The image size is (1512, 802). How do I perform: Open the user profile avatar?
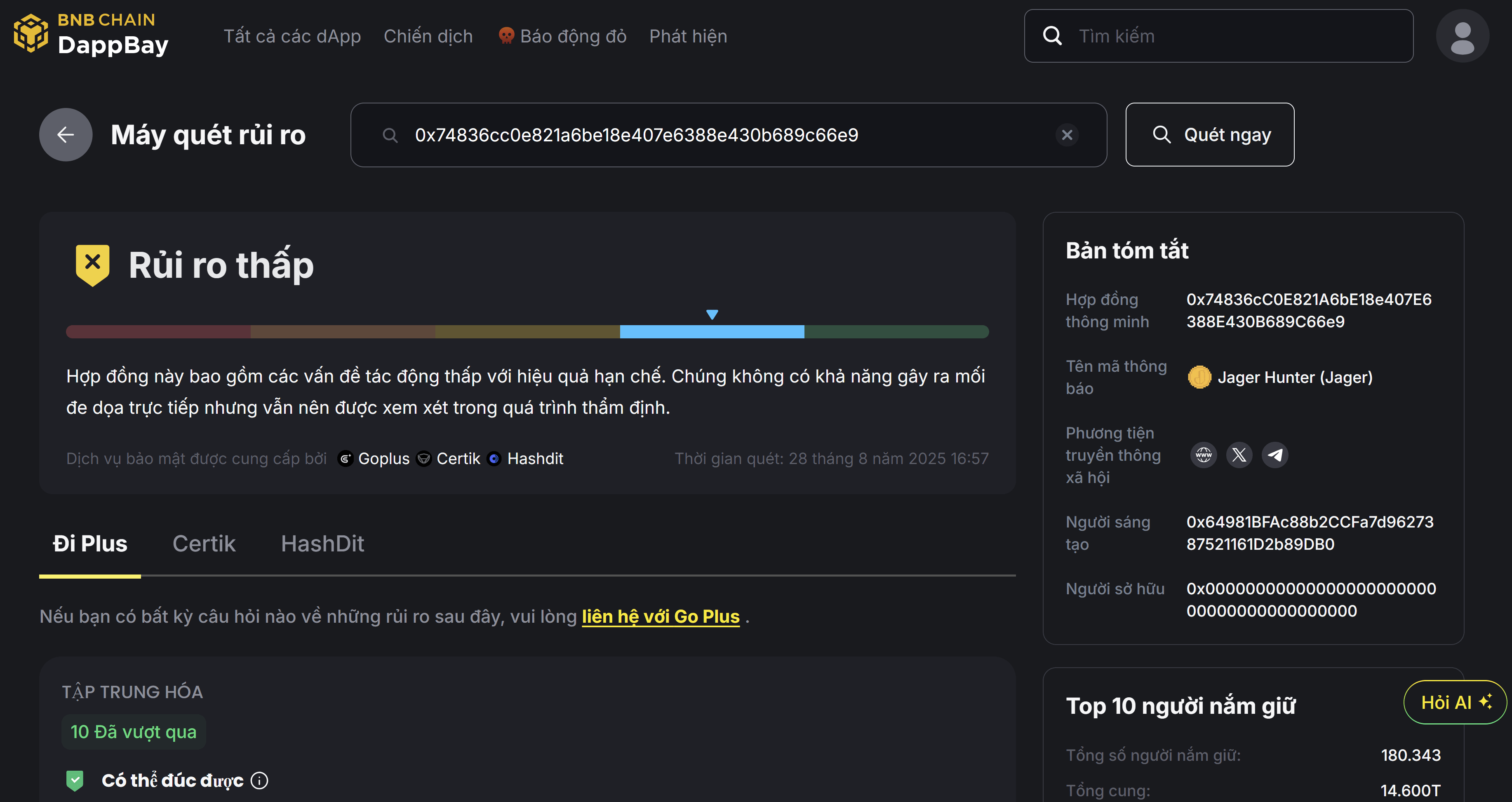(x=1462, y=36)
